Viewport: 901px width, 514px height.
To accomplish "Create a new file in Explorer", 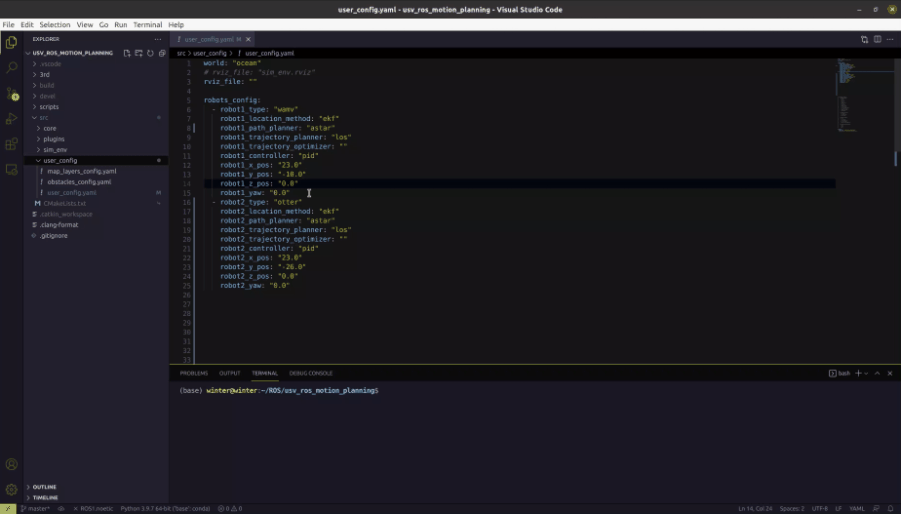I will [x=127, y=53].
